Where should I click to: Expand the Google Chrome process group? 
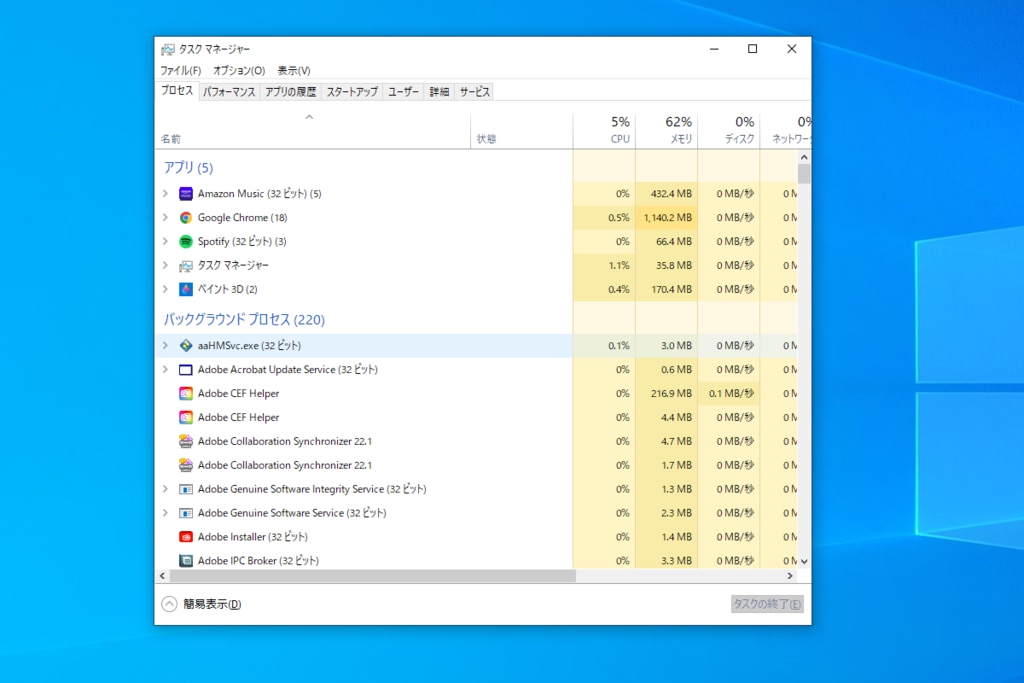tap(165, 217)
